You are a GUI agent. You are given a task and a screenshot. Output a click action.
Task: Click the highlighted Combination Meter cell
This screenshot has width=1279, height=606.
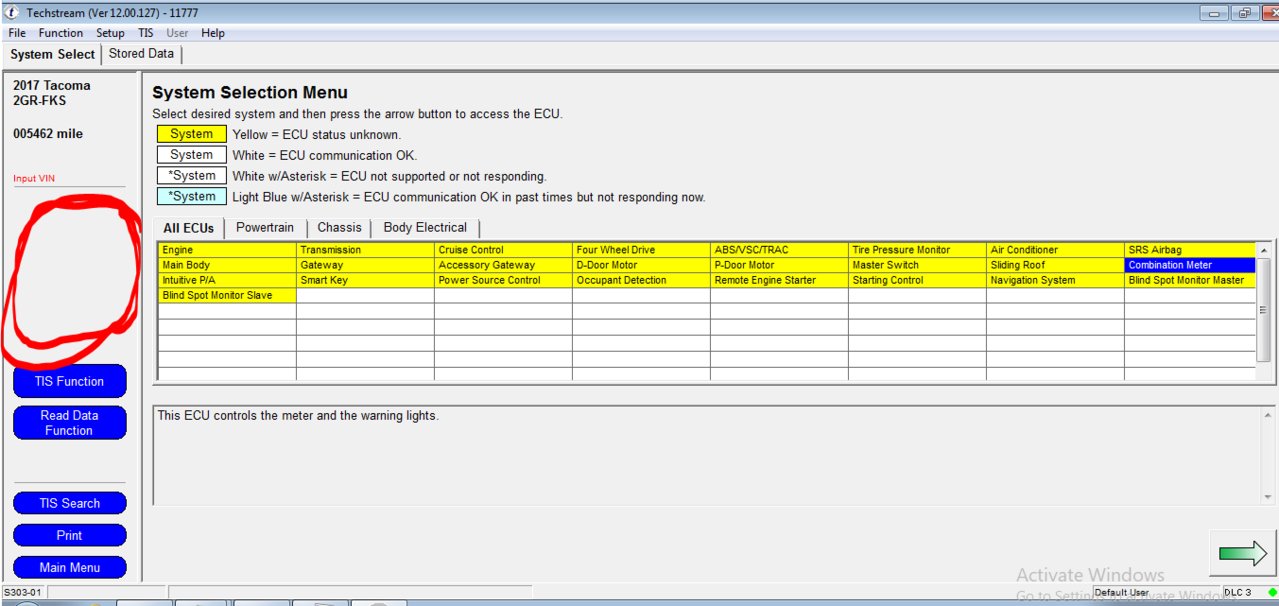(x=1190, y=265)
